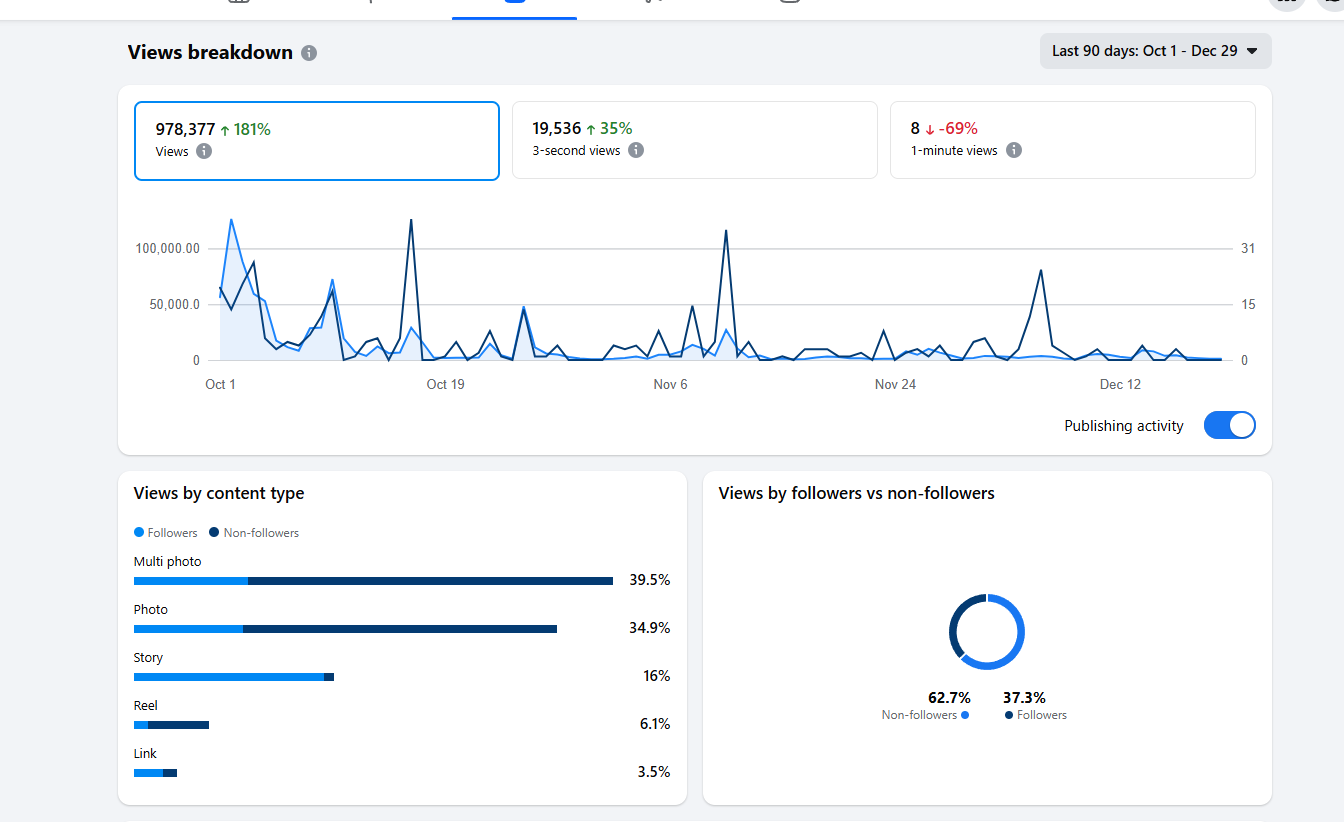Click the Multi photo bar in content type
Image resolution: width=1344 pixels, height=822 pixels.
(373, 581)
